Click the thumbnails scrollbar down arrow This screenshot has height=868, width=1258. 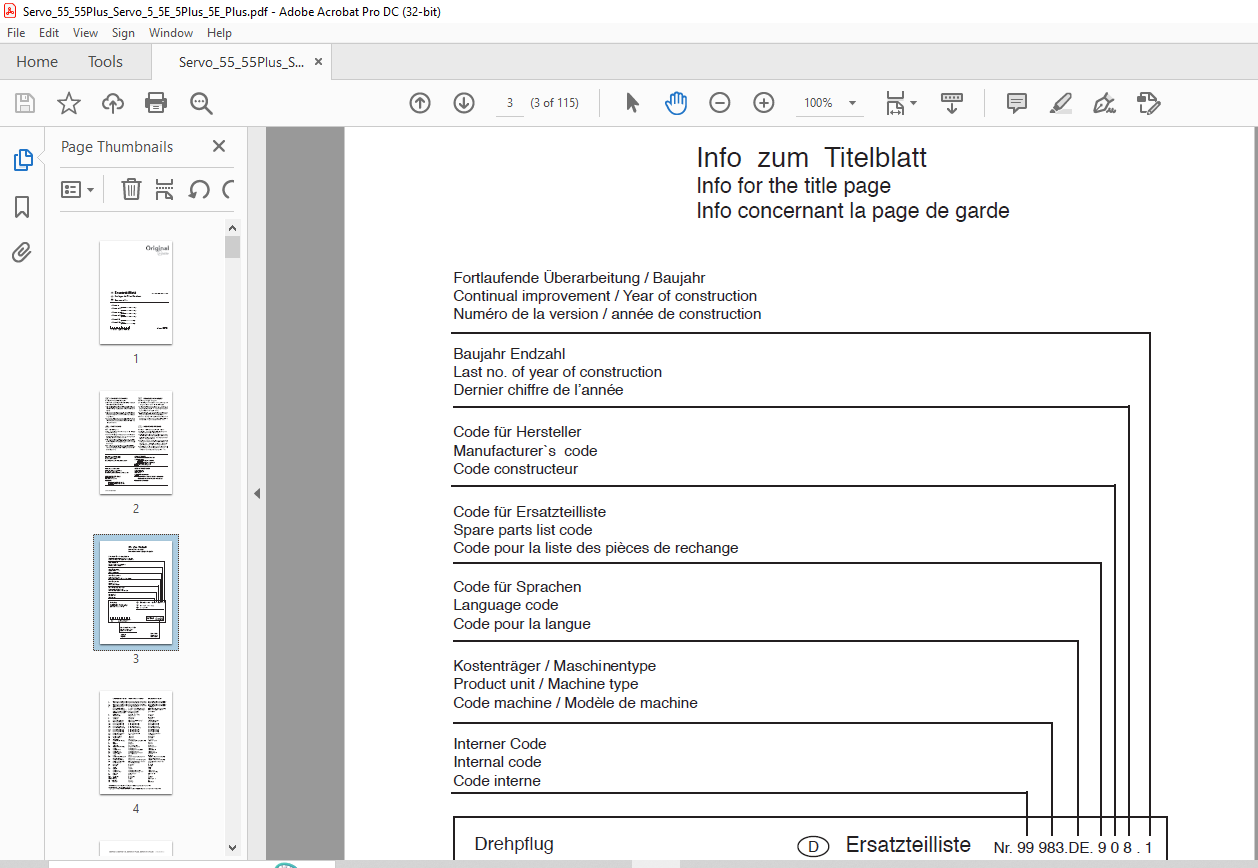click(x=233, y=846)
